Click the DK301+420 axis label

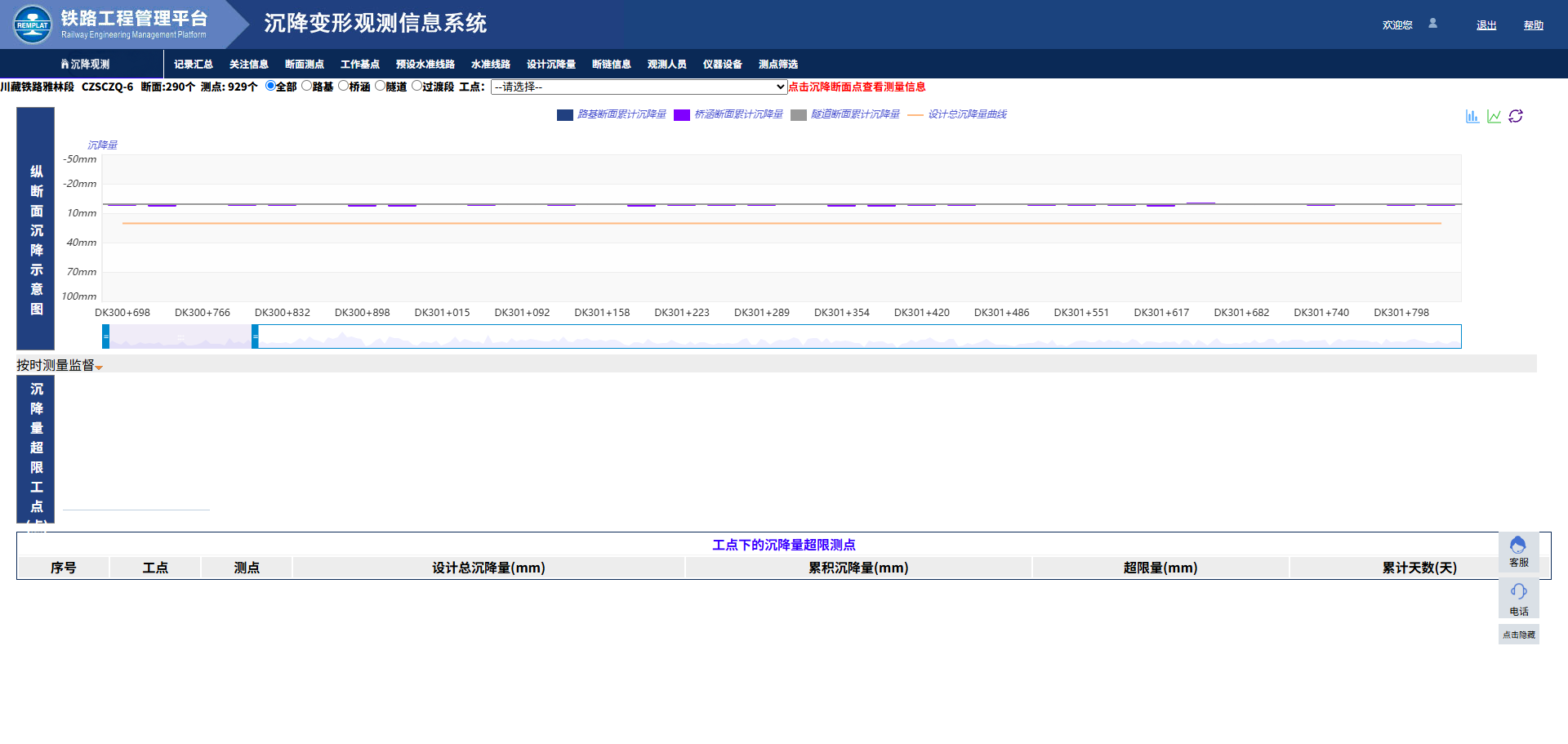[x=922, y=313]
